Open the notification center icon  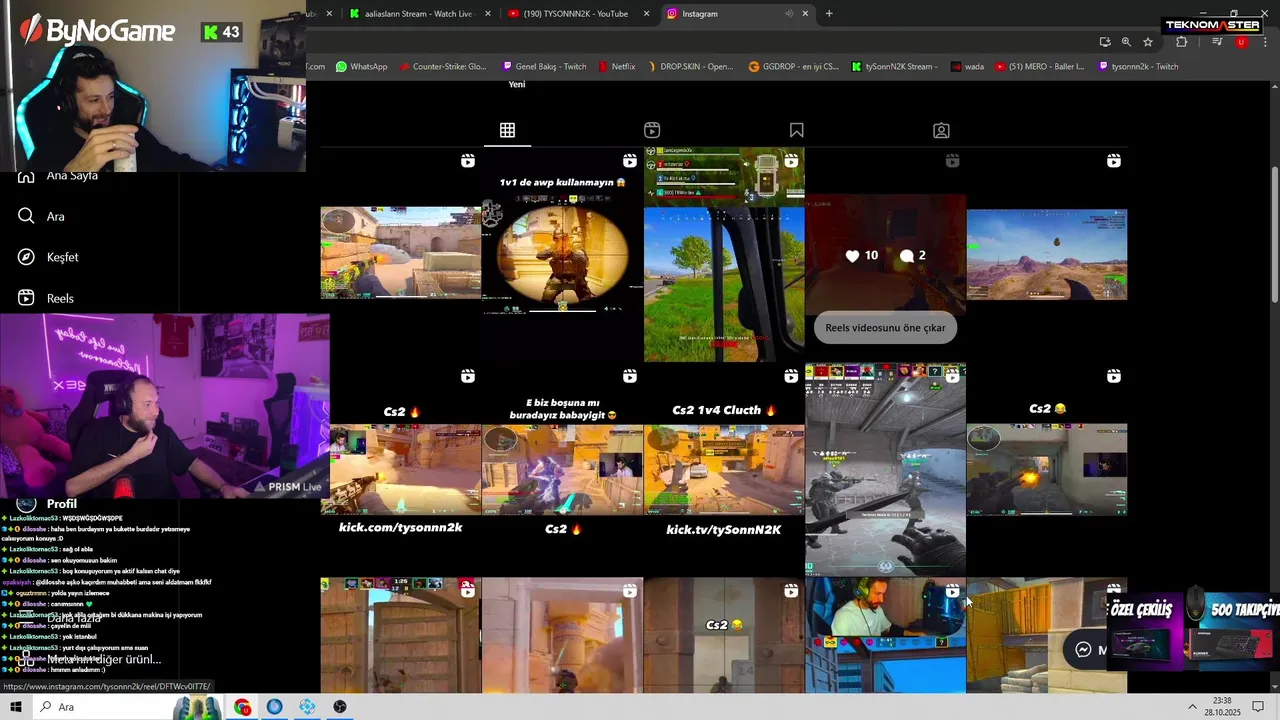pos(1259,707)
